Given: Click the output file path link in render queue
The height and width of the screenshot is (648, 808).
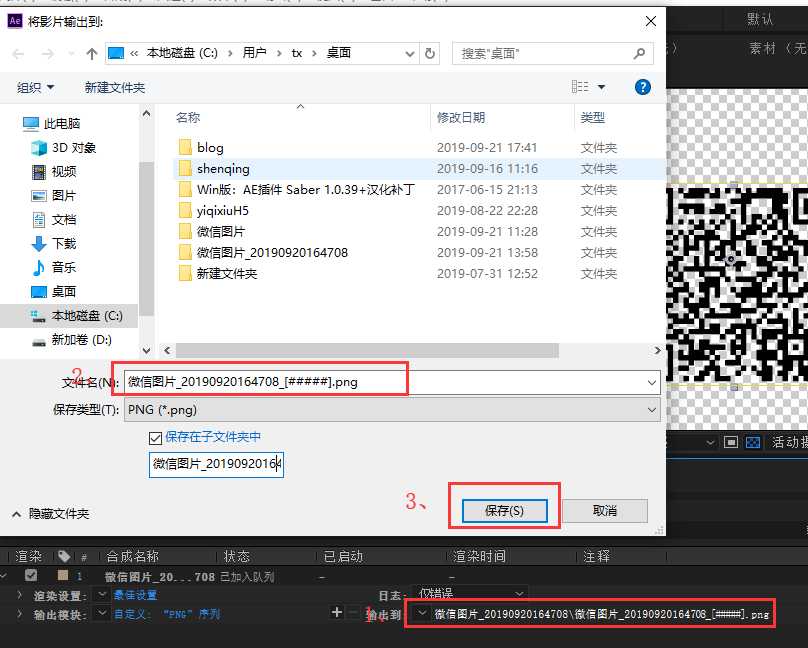Looking at the screenshot, I should point(601,613).
